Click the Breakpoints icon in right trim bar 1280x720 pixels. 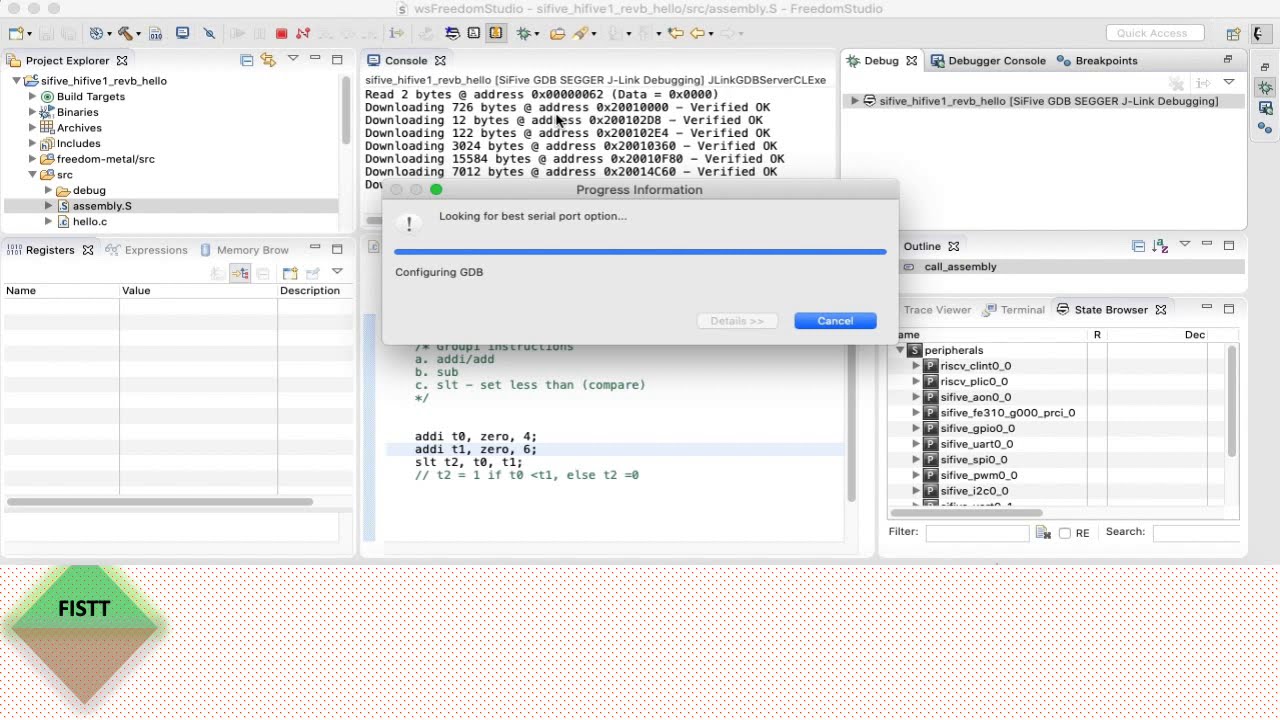(1266, 128)
